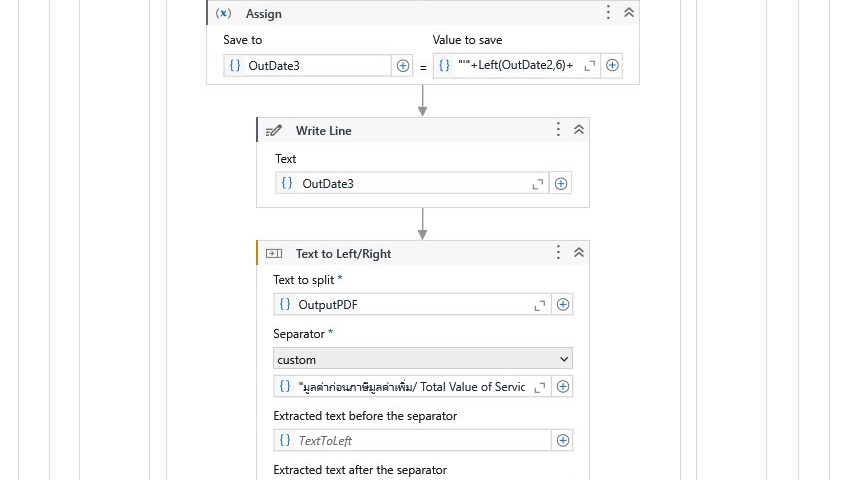Image resolution: width=854 pixels, height=480 pixels.
Task: Collapse the Write Line activity
Action: click(579, 130)
